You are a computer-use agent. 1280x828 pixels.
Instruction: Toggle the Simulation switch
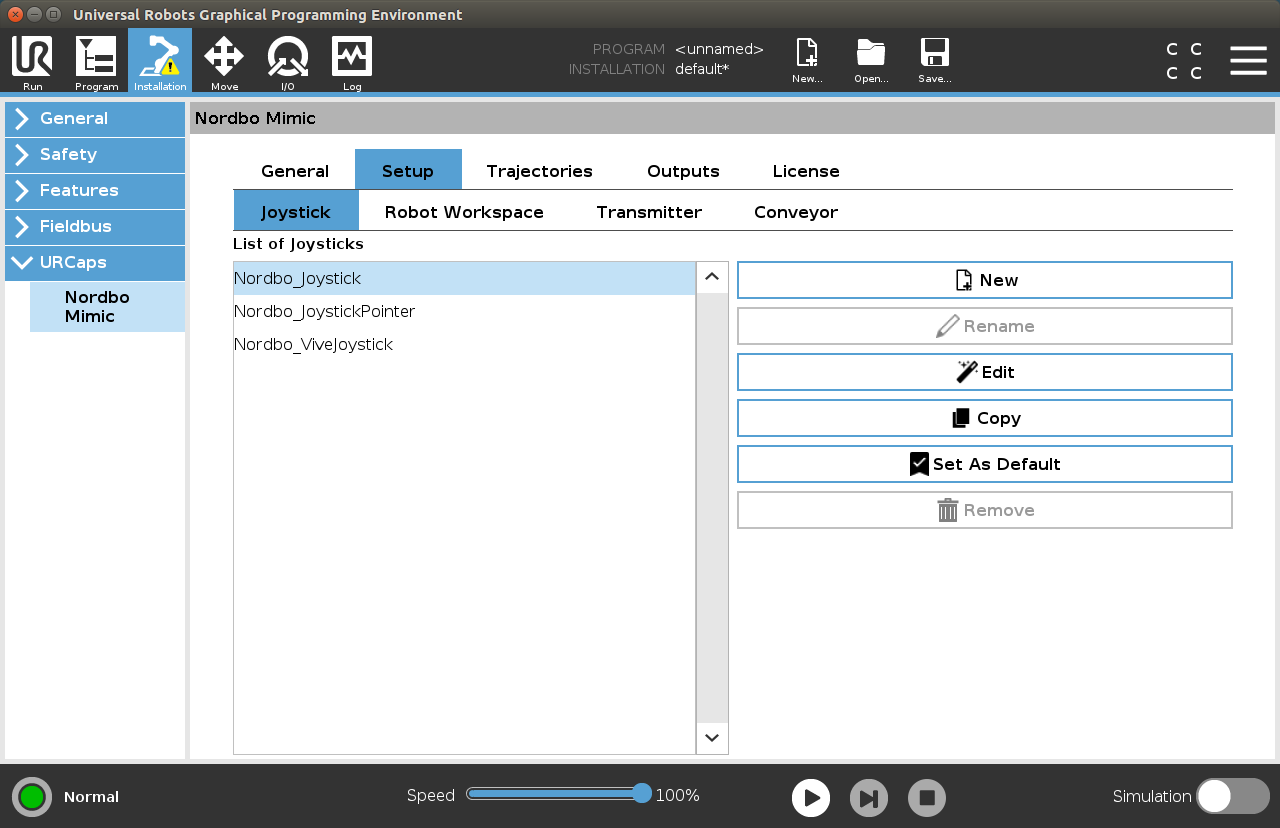point(1233,796)
